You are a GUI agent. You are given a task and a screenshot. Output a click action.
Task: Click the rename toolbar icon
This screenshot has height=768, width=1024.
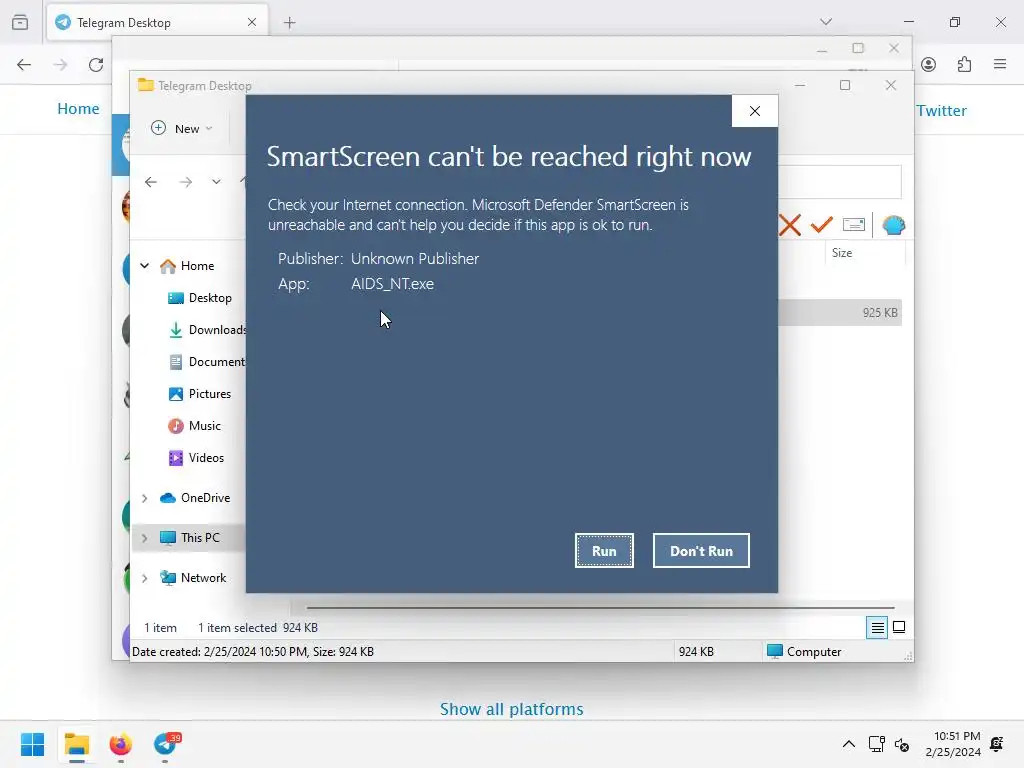pyautogui.click(x=854, y=225)
